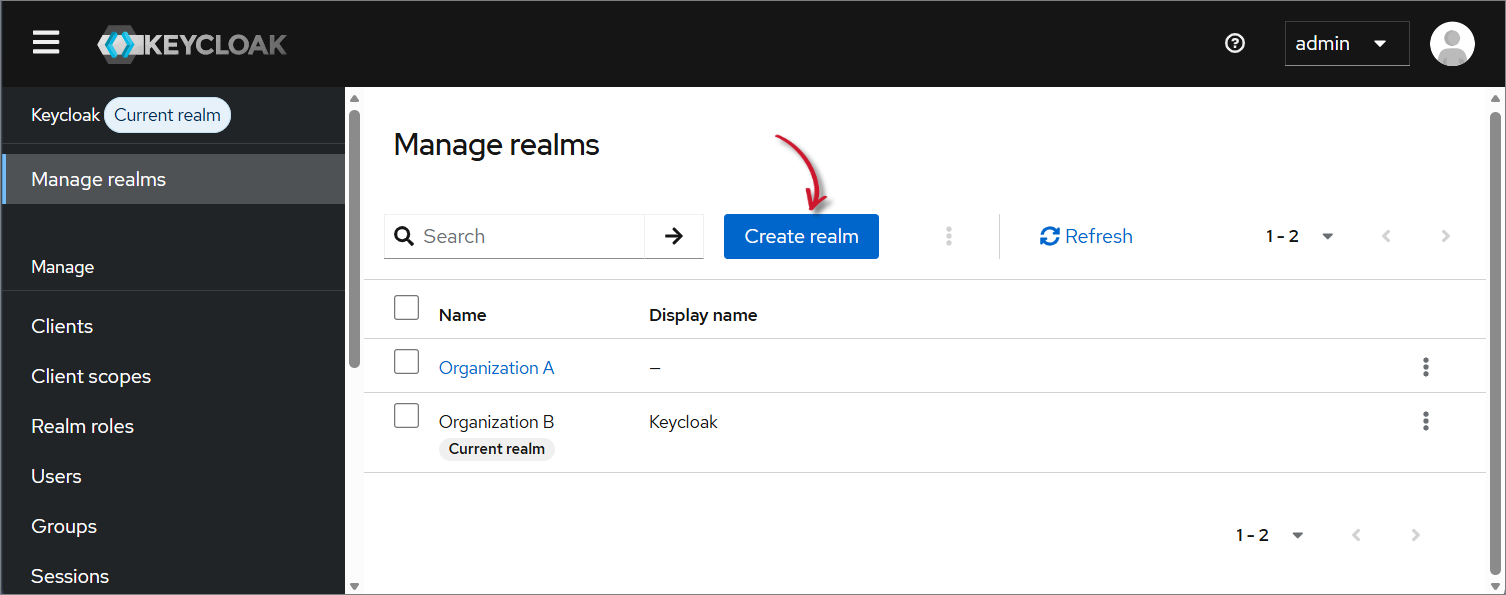Viewport: 1506px width, 595px height.
Task: Select Manage realms in the sidebar
Action: (x=174, y=179)
